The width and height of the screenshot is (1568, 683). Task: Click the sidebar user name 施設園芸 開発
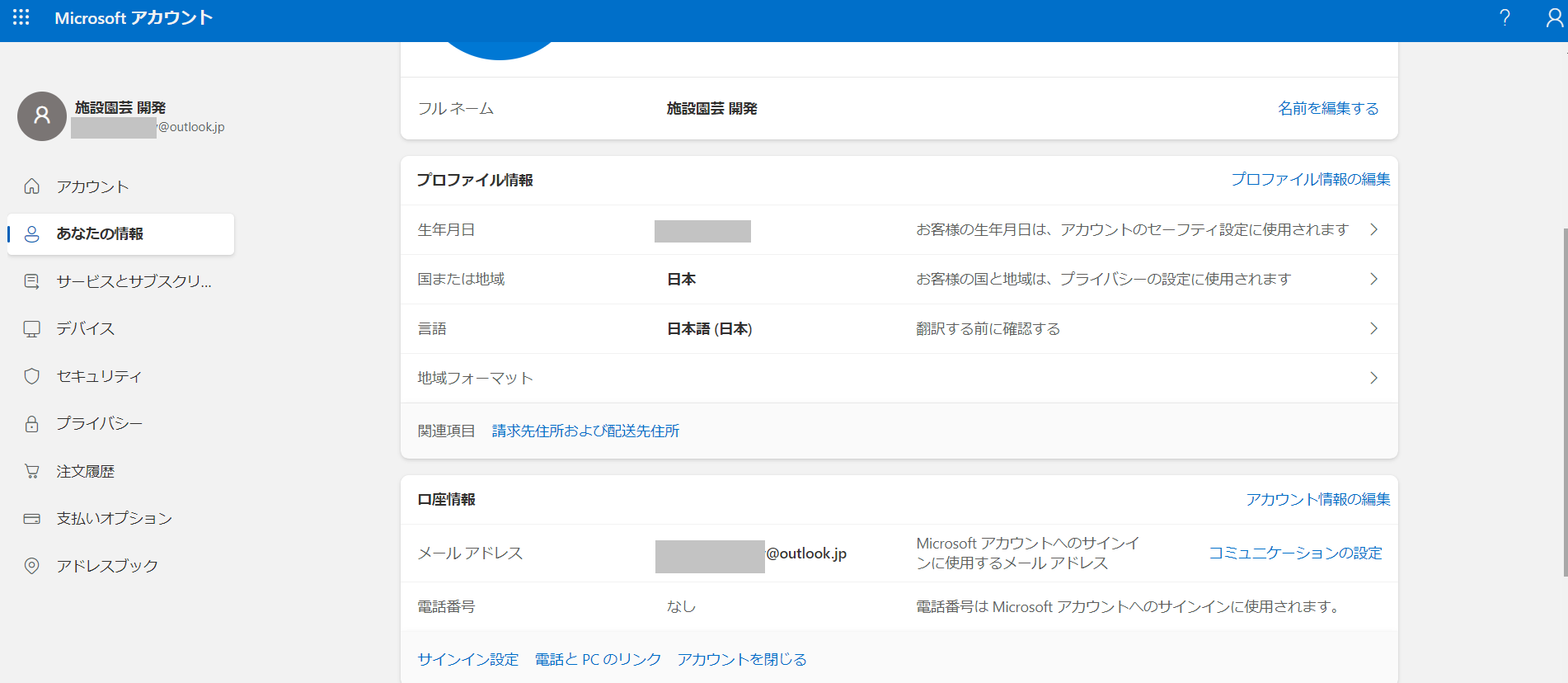pos(120,107)
